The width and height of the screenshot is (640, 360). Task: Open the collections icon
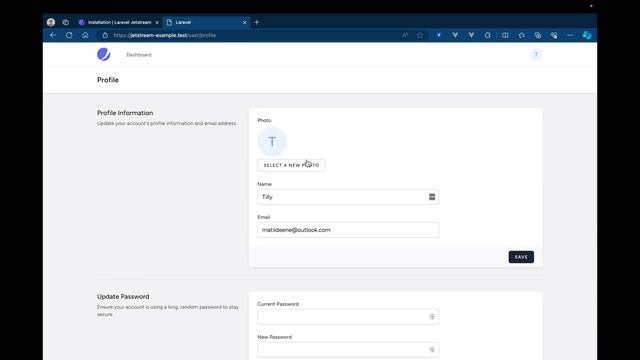click(538, 36)
